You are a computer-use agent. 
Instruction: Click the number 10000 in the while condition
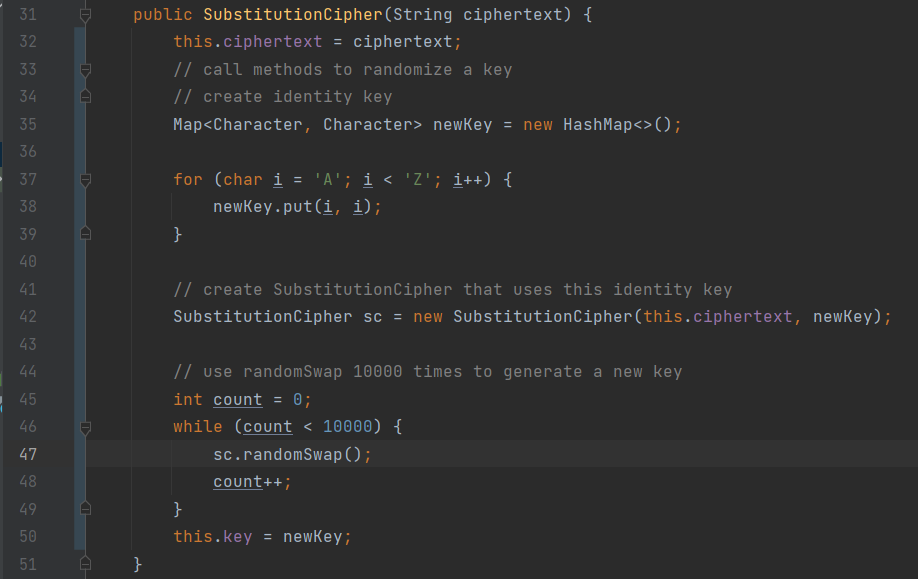click(347, 427)
